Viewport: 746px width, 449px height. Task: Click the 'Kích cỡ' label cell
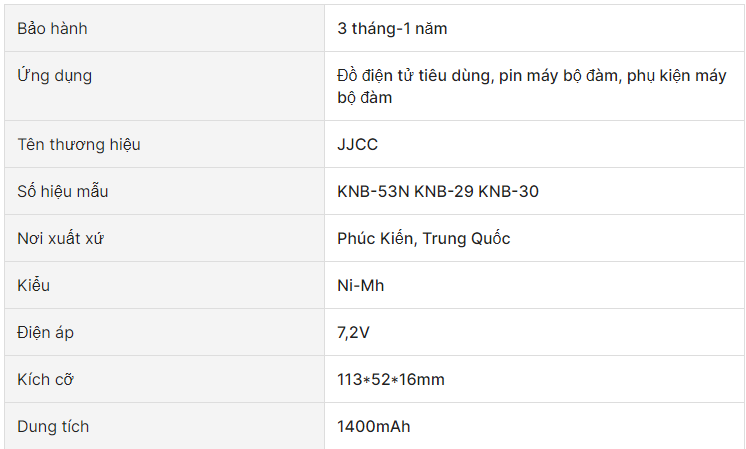click(165, 379)
